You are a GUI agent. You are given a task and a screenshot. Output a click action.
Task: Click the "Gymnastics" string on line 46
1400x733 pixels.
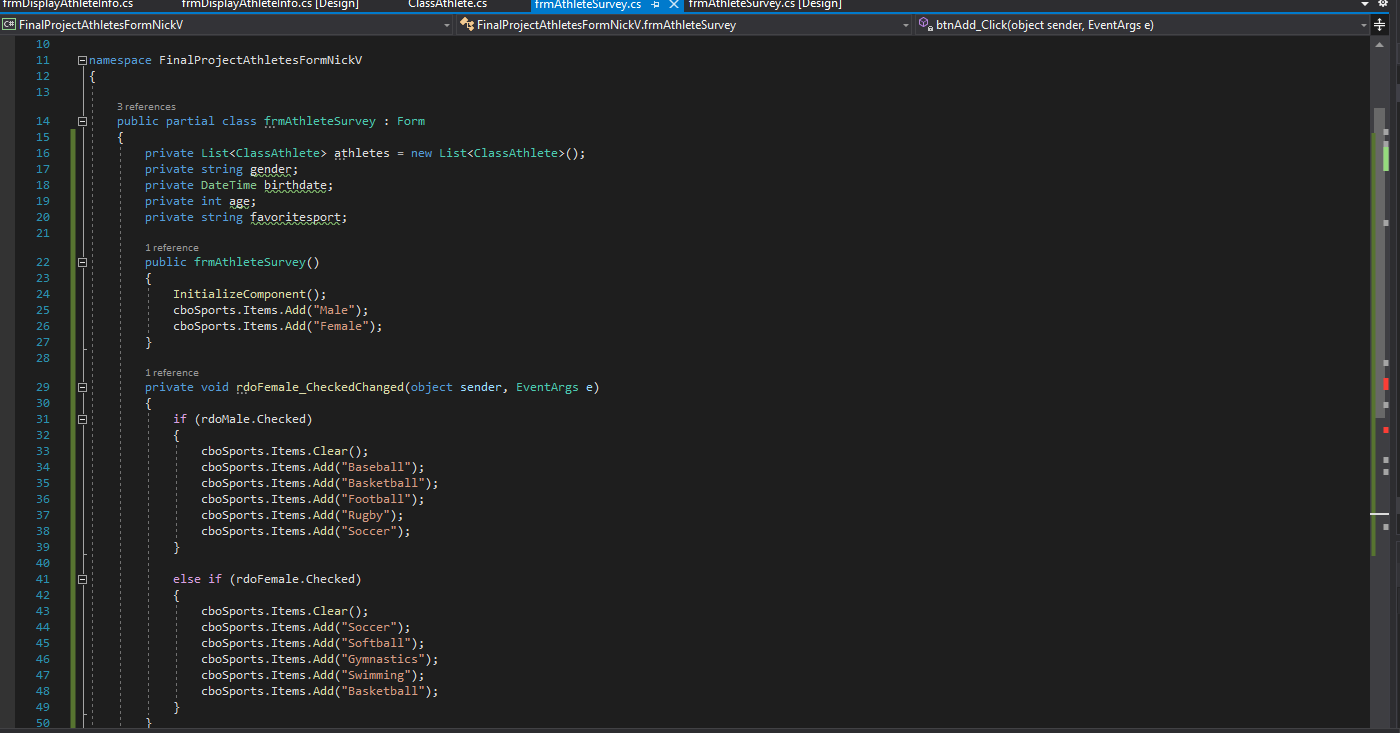point(383,660)
